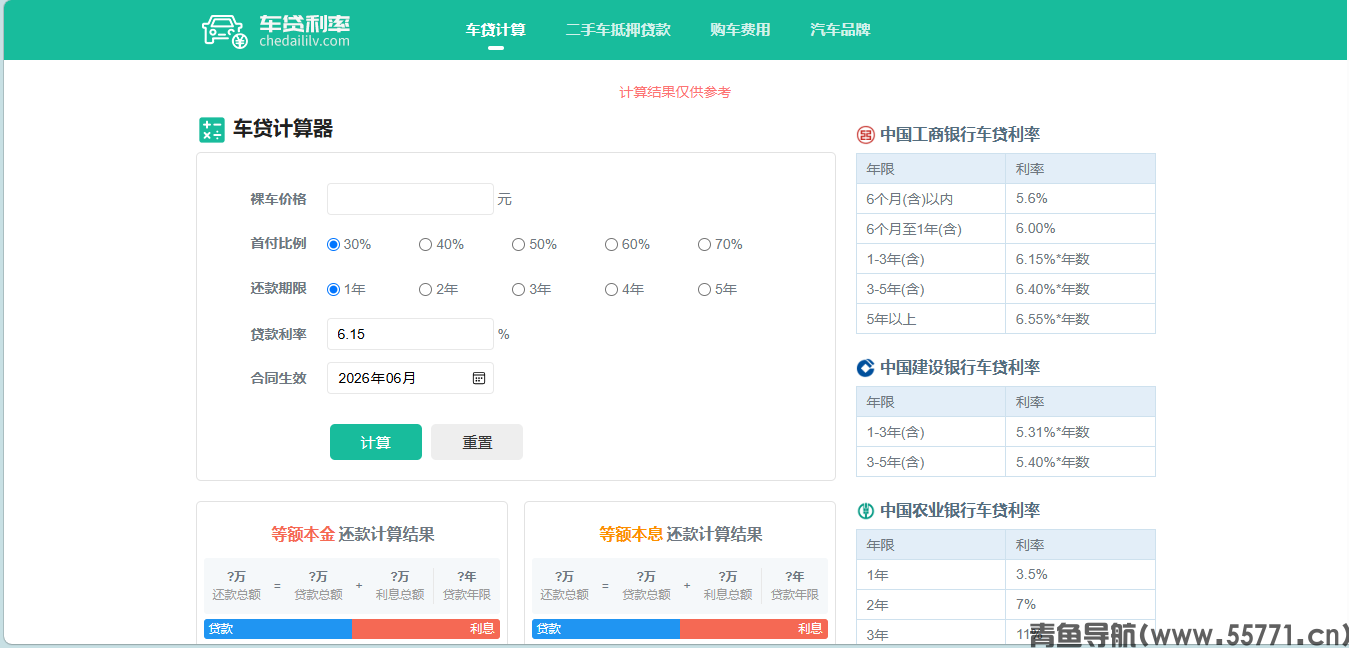Select 60% down payment ratio

coord(612,245)
